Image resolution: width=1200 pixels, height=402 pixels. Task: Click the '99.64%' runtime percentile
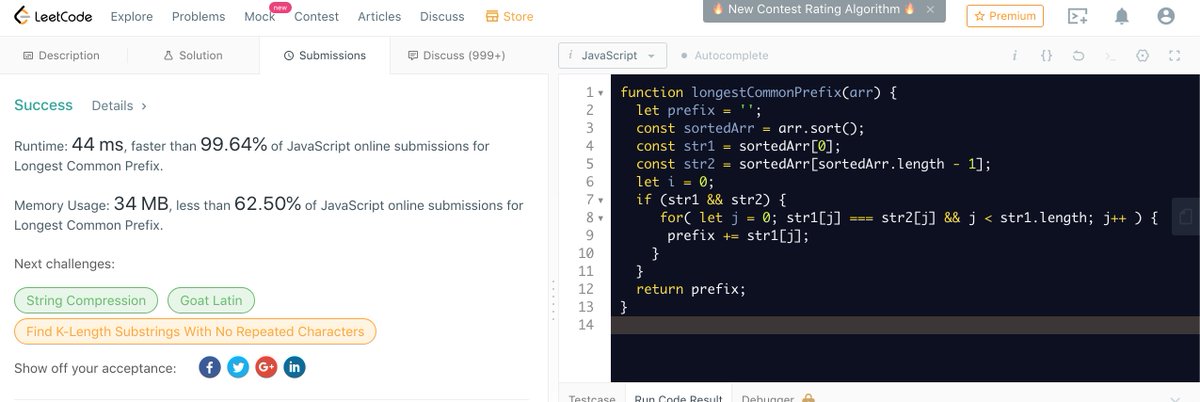pos(233,145)
